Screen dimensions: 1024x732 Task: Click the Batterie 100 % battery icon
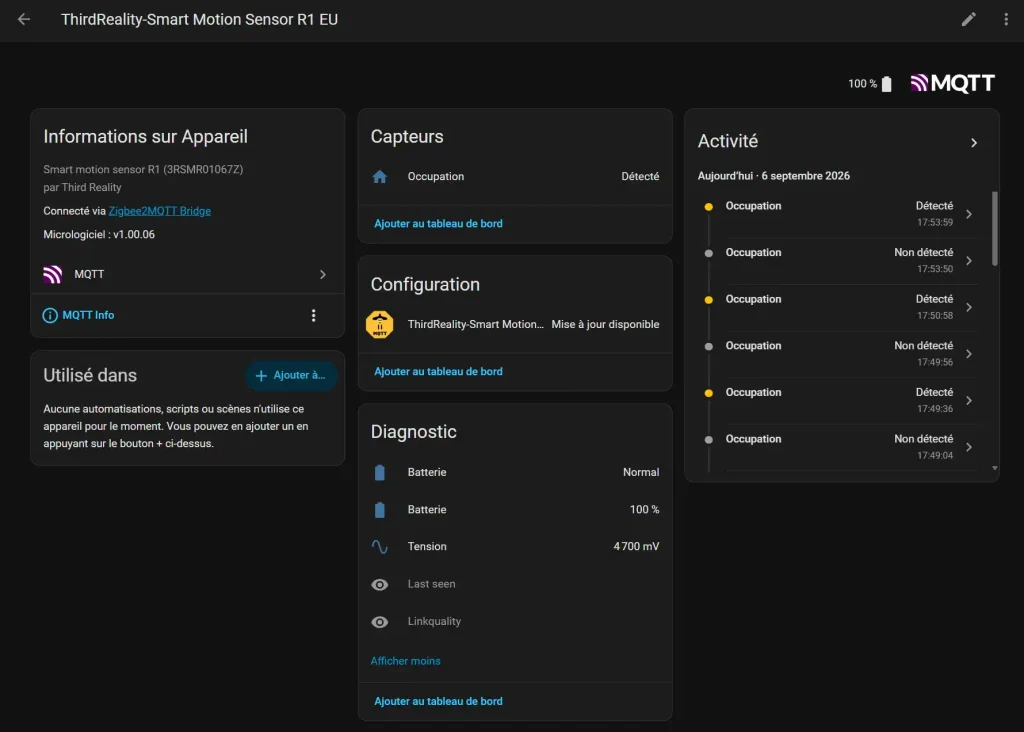[x=379, y=509]
